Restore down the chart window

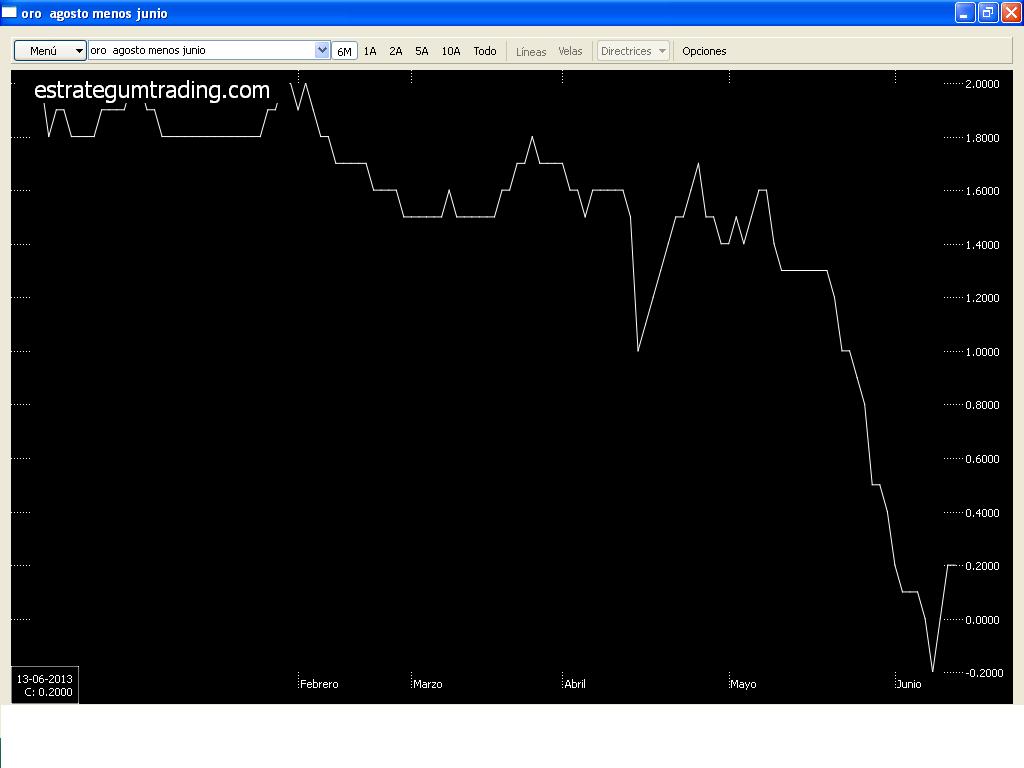pyautogui.click(x=988, y=12)
